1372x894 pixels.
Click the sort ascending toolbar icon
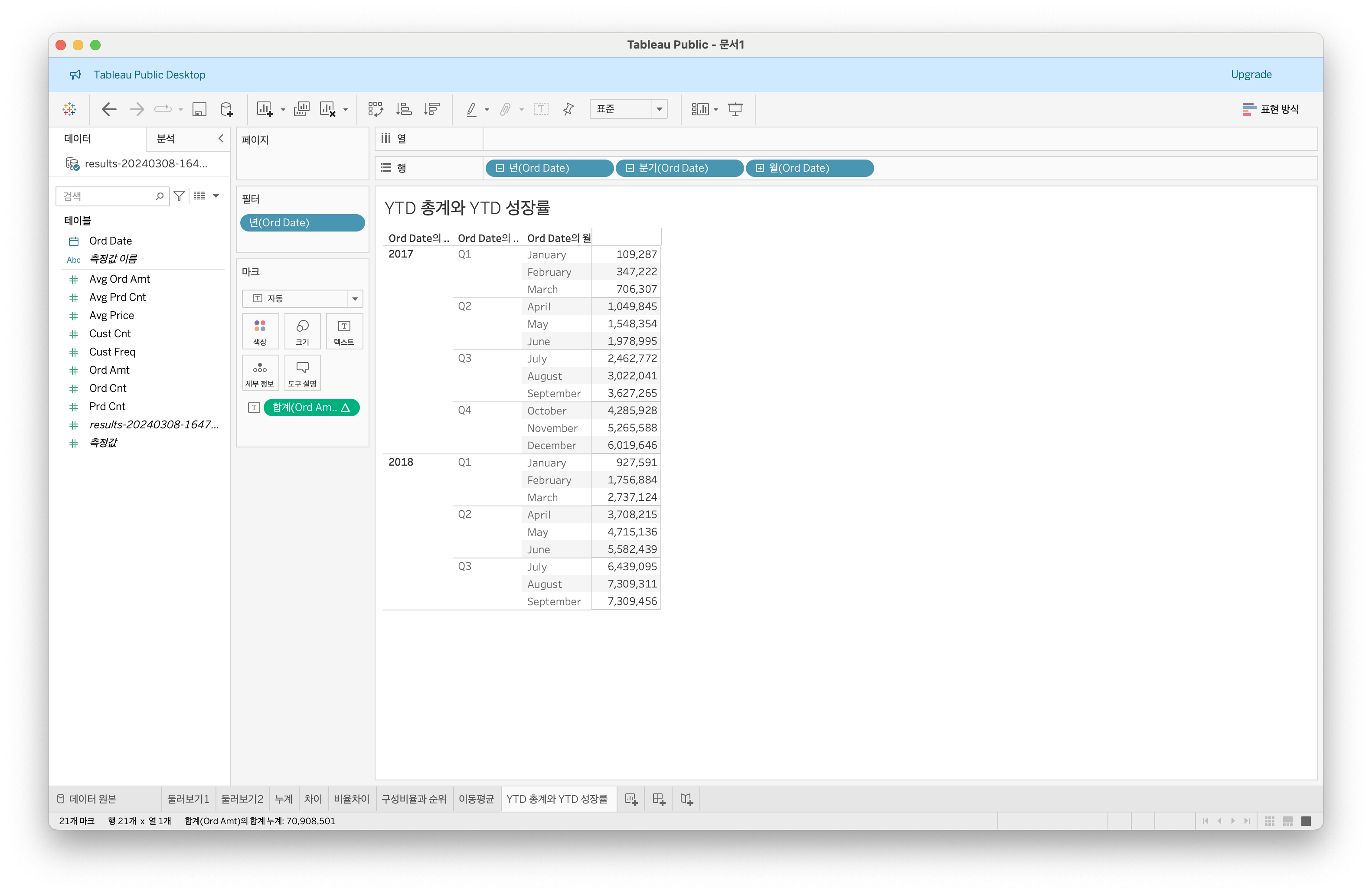(x=404, y=109)
